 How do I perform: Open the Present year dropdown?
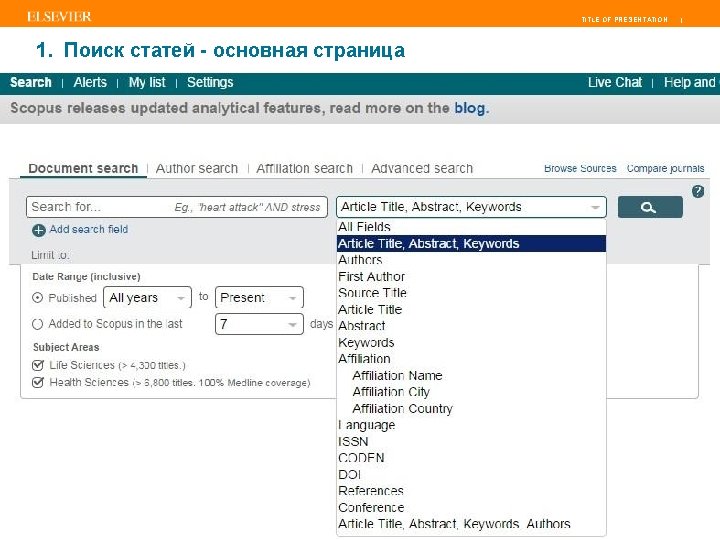click(259, 298)
